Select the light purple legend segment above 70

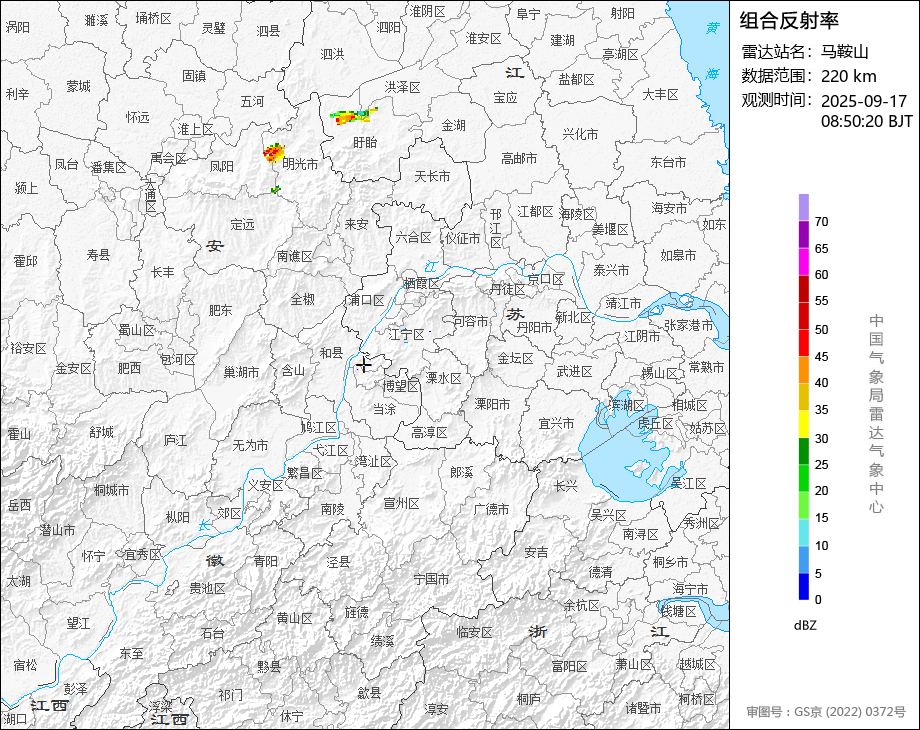point(804,208)
